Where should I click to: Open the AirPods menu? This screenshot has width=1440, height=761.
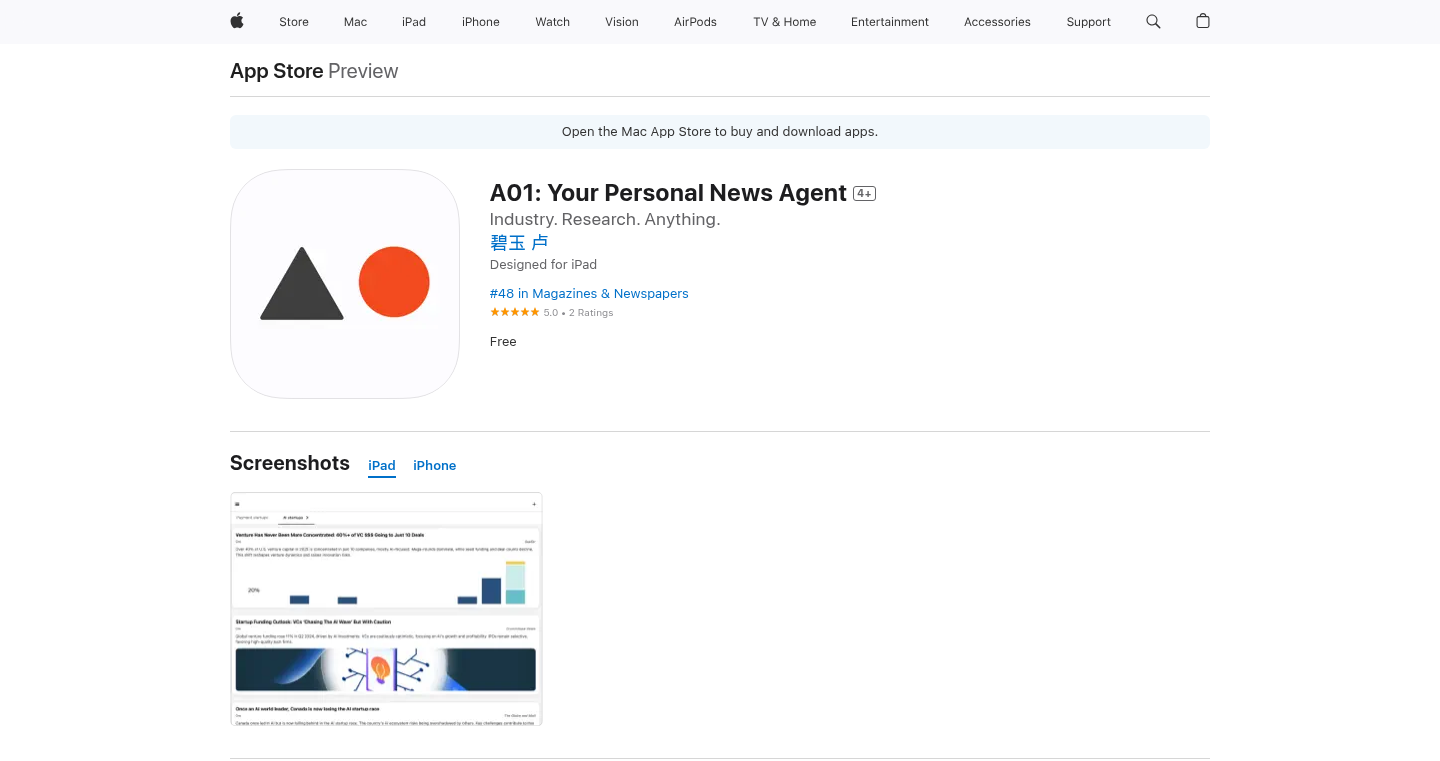pyautogui.click(x=695, y=22)
